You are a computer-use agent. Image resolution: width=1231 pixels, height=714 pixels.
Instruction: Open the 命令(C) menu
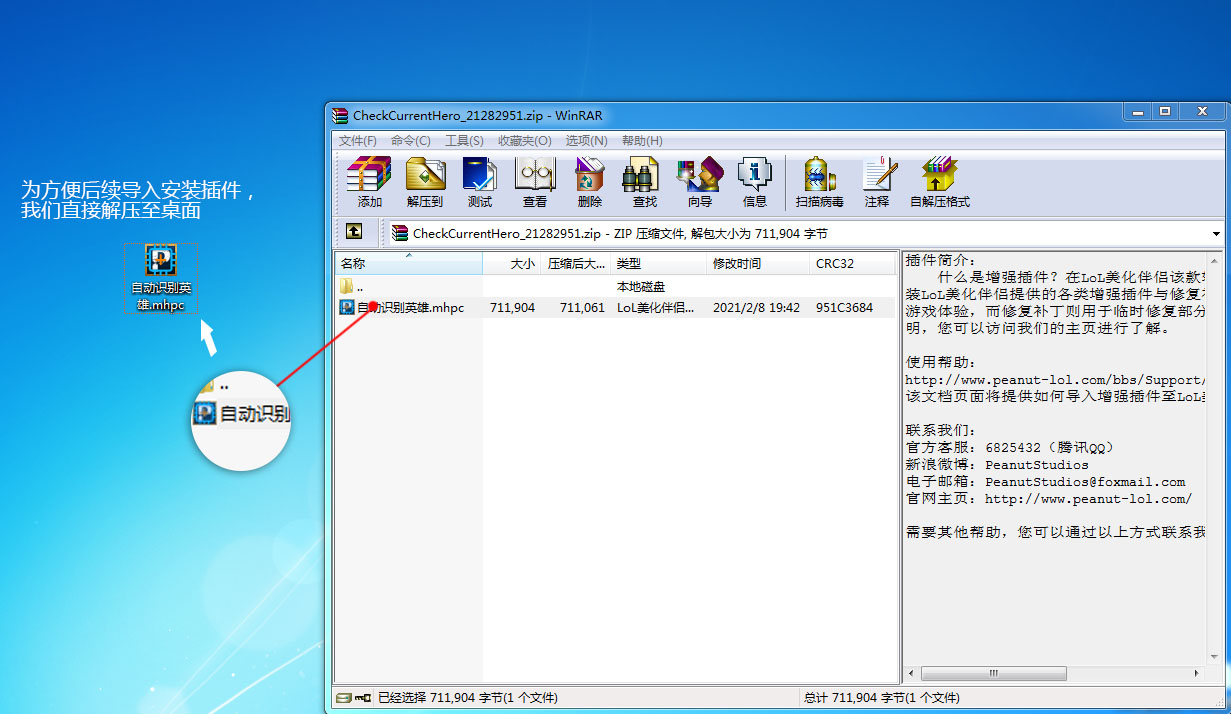(410, 141)
